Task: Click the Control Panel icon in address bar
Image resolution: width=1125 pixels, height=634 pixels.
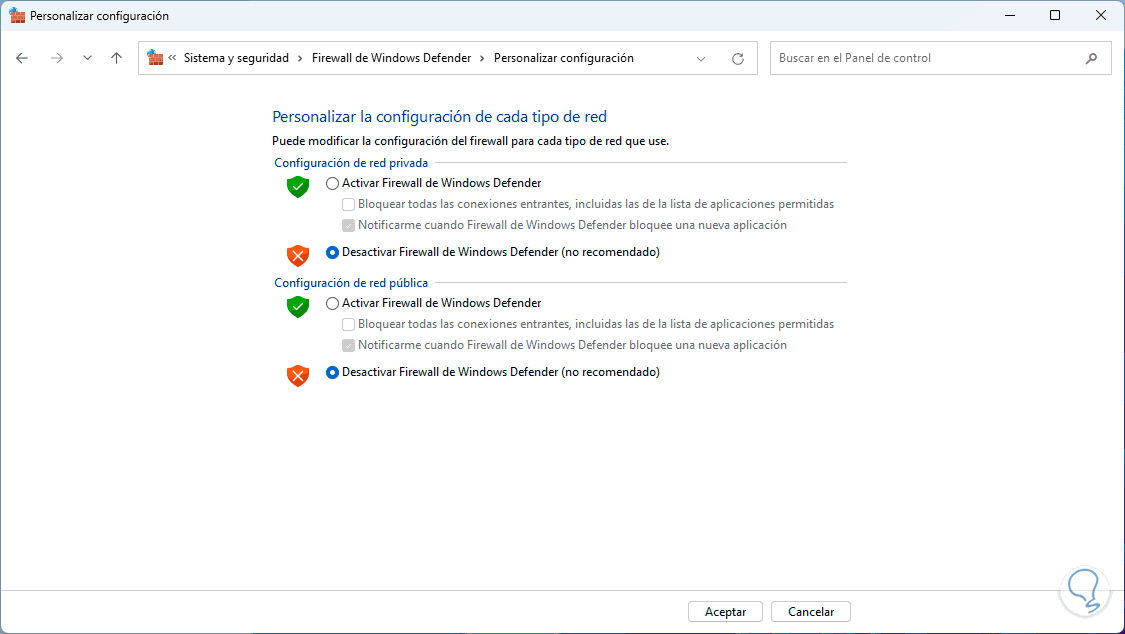Action: [x=155, y=57]
